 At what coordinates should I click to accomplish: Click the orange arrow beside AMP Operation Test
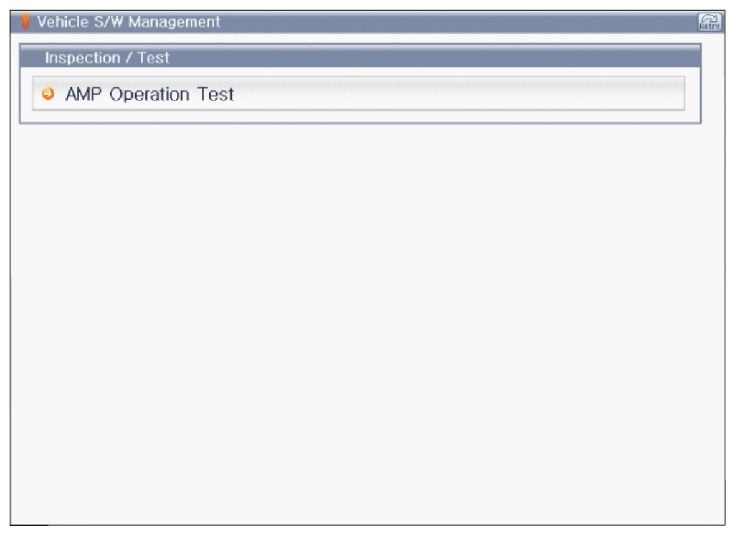coord(48,94)
